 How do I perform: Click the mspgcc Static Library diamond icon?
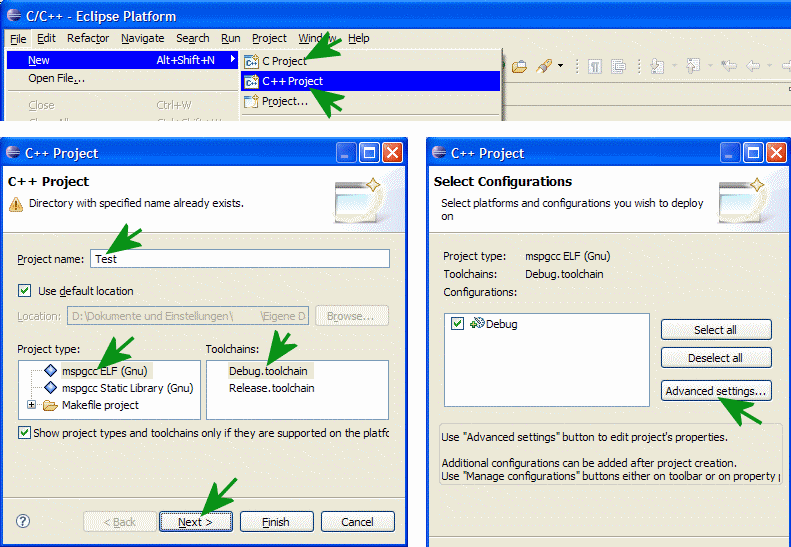50,388
